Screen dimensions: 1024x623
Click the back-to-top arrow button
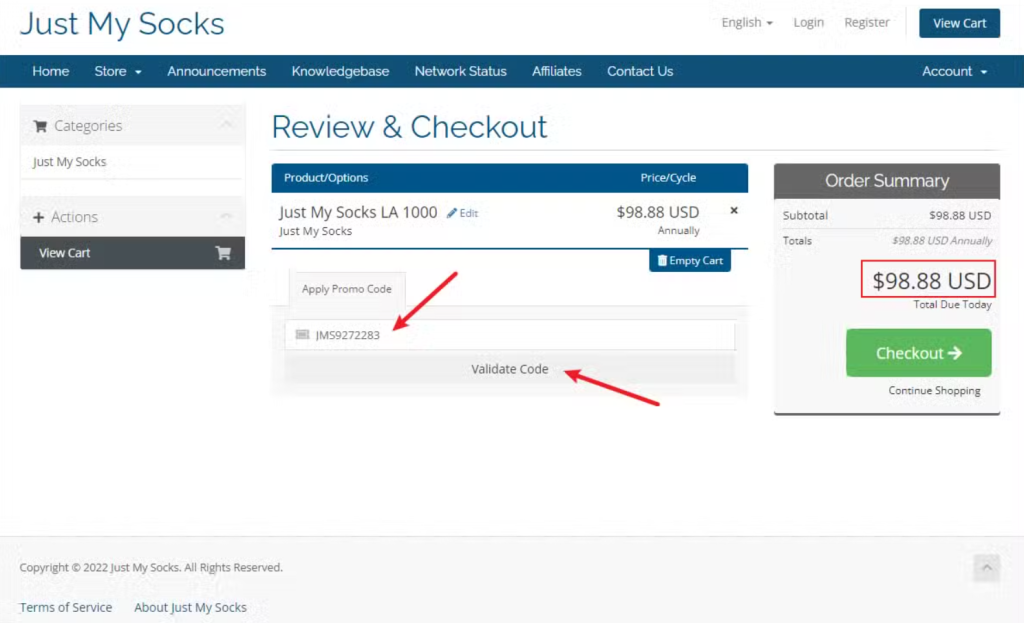[x=987, y=568]
